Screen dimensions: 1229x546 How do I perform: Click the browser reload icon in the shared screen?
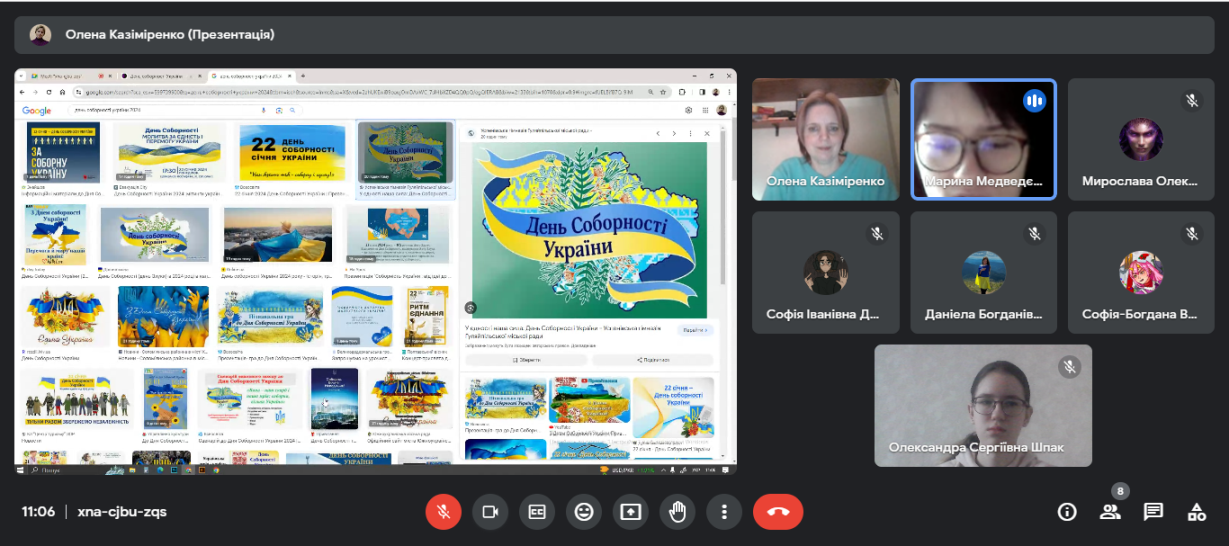coord(49,92)
